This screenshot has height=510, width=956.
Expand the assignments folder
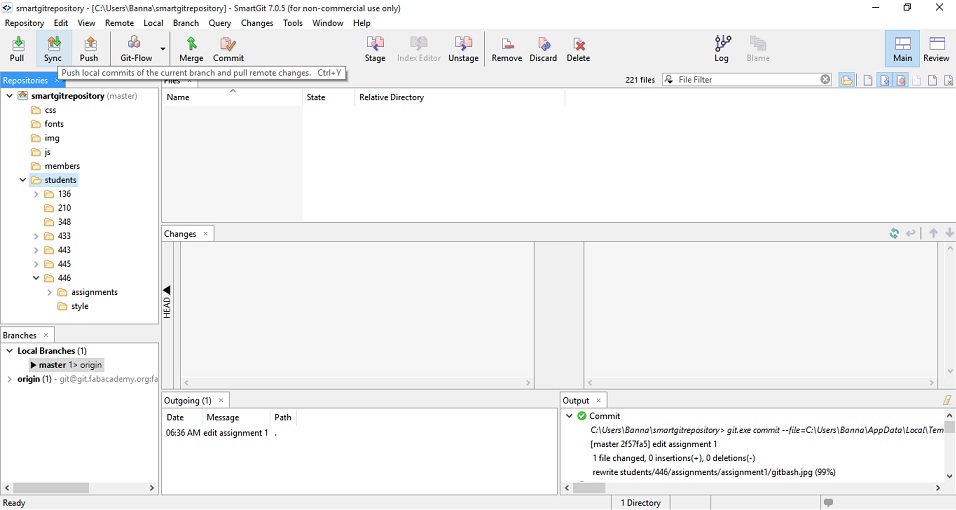click(49, 292)
